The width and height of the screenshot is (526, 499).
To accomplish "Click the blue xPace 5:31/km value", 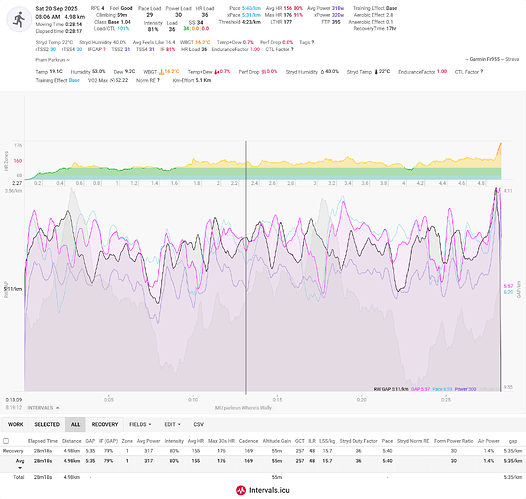I will [x=251, y=15].
